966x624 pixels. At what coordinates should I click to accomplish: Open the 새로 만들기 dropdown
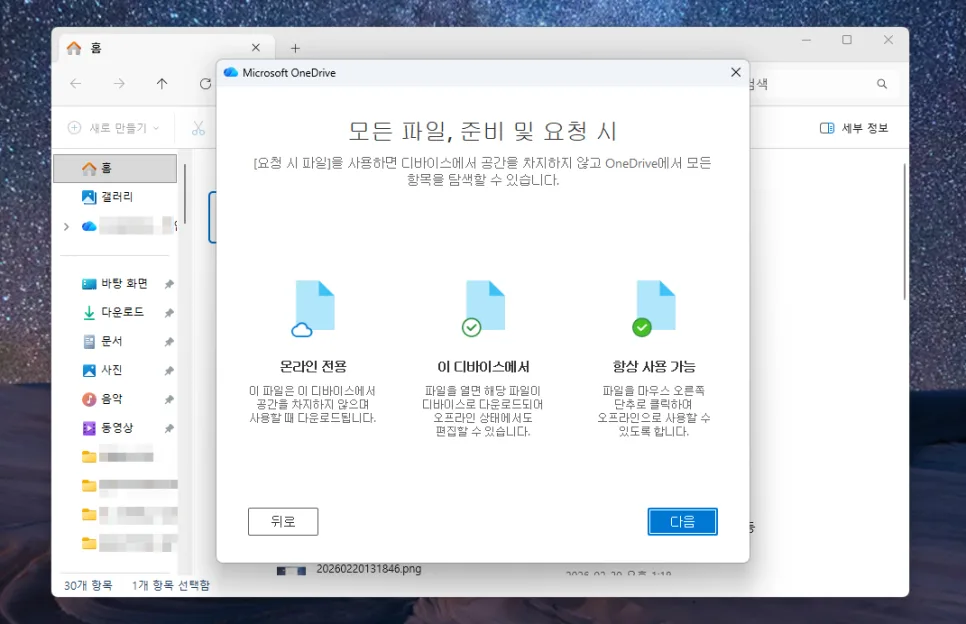click(114, 128)
